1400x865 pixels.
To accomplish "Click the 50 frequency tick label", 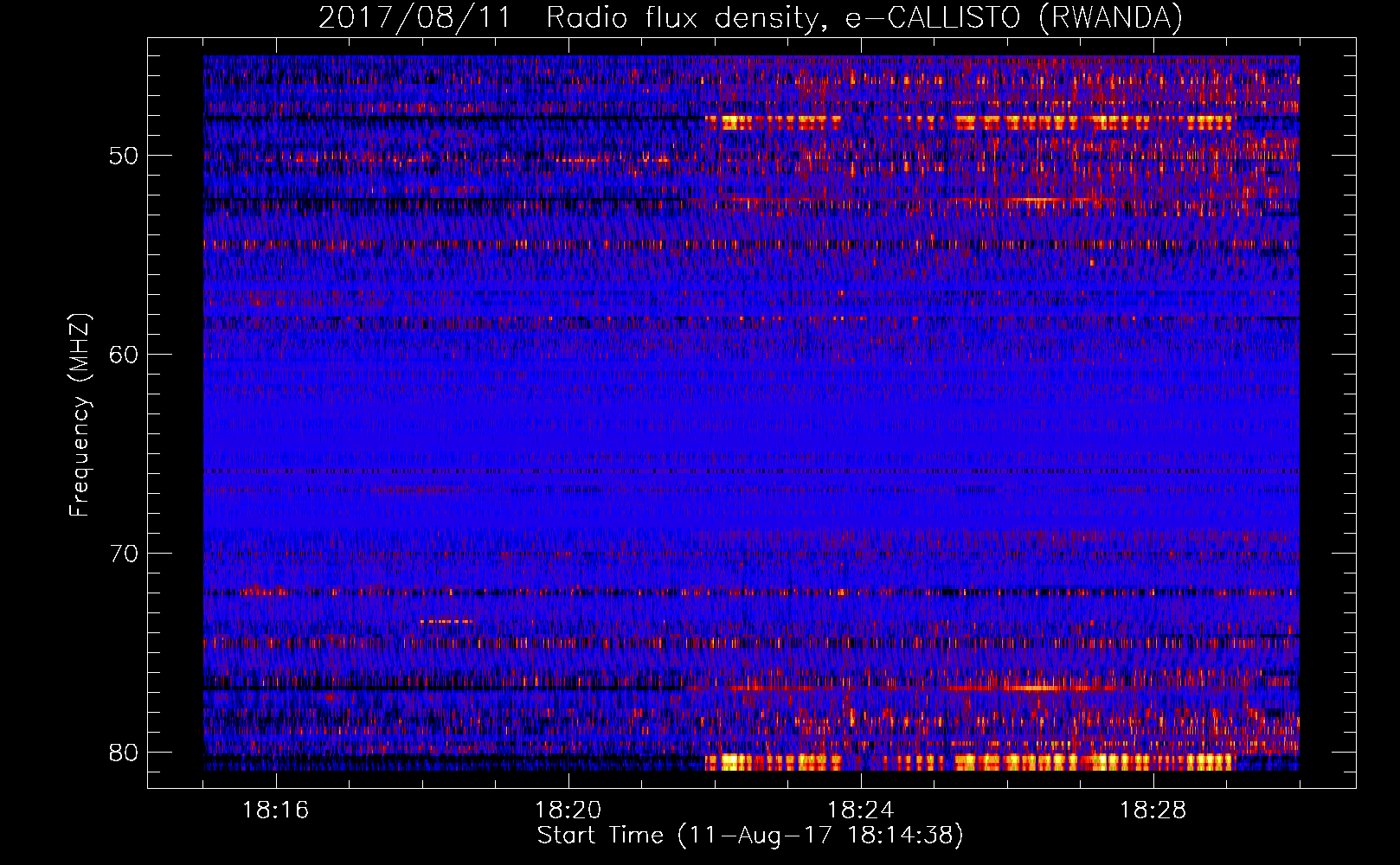I will click(x=124, y=156).
